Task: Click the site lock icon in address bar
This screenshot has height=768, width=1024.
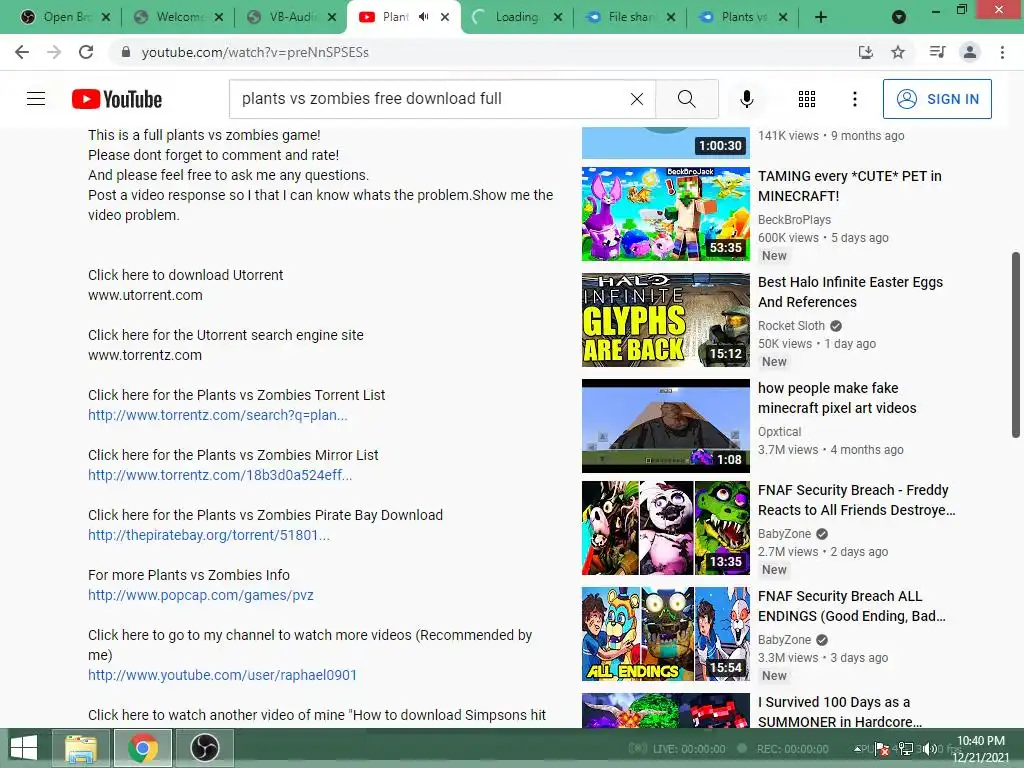Action: (x=126, y=52)
